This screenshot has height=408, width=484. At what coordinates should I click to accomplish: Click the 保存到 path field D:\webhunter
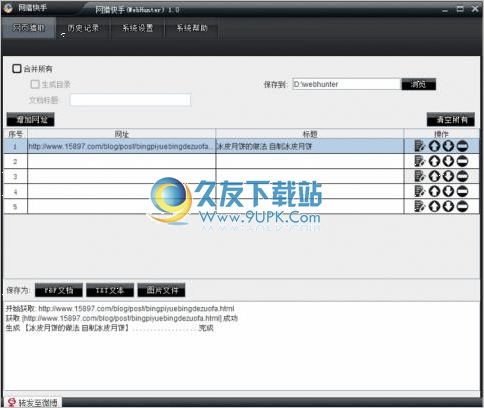point(346,84)
